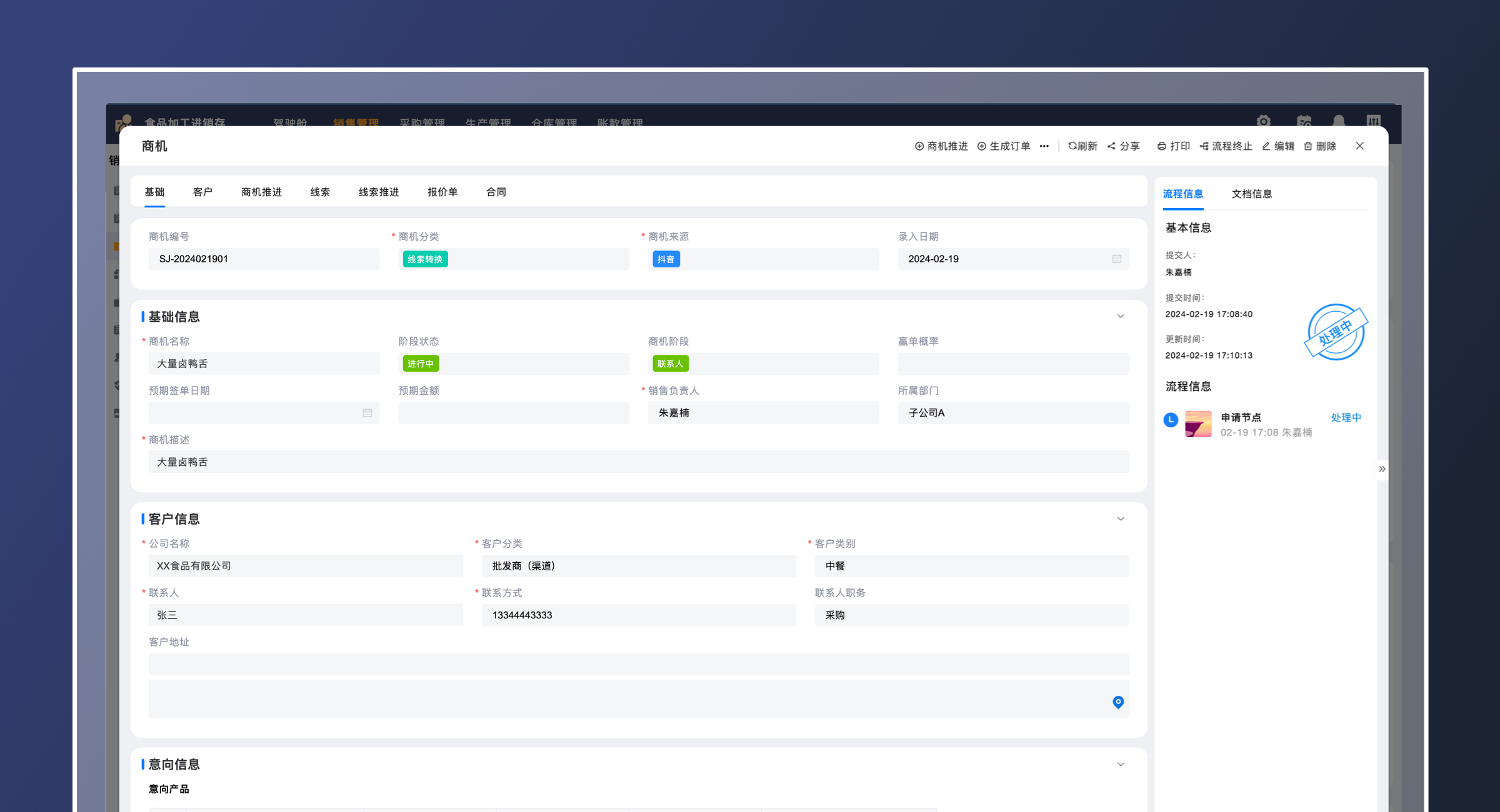Click the map location pin icon

coord(1118,702)
